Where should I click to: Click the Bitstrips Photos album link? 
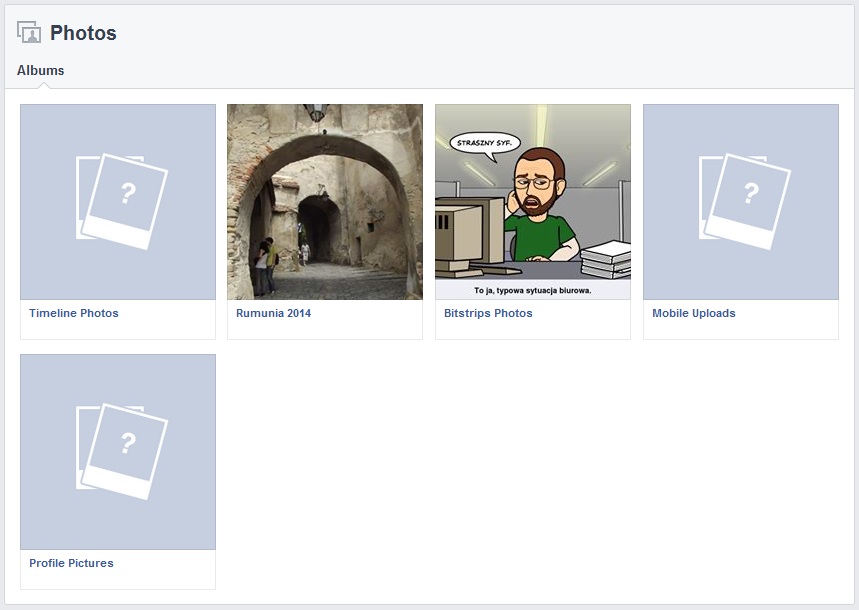488,313
